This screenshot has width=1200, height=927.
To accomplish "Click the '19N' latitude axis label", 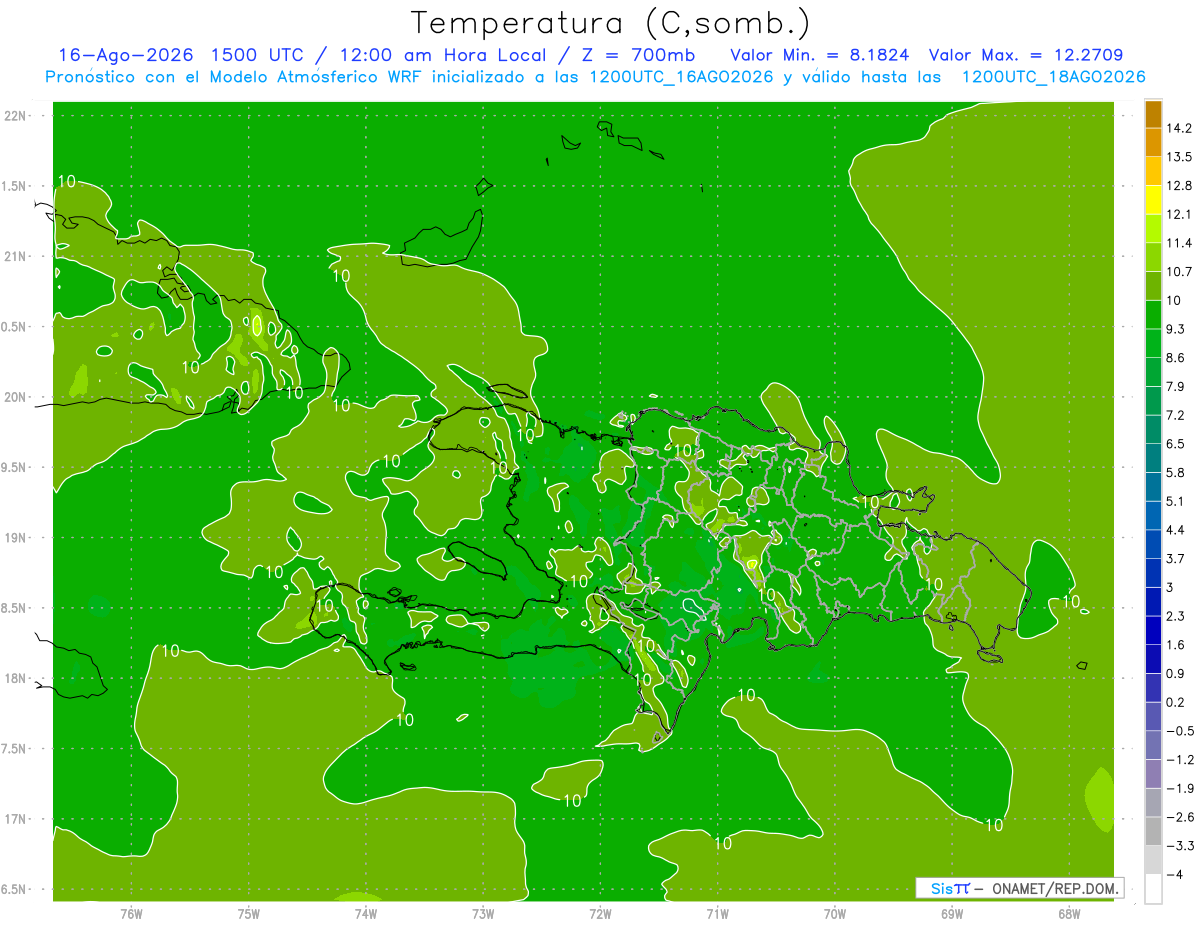I will click(16, 537).
